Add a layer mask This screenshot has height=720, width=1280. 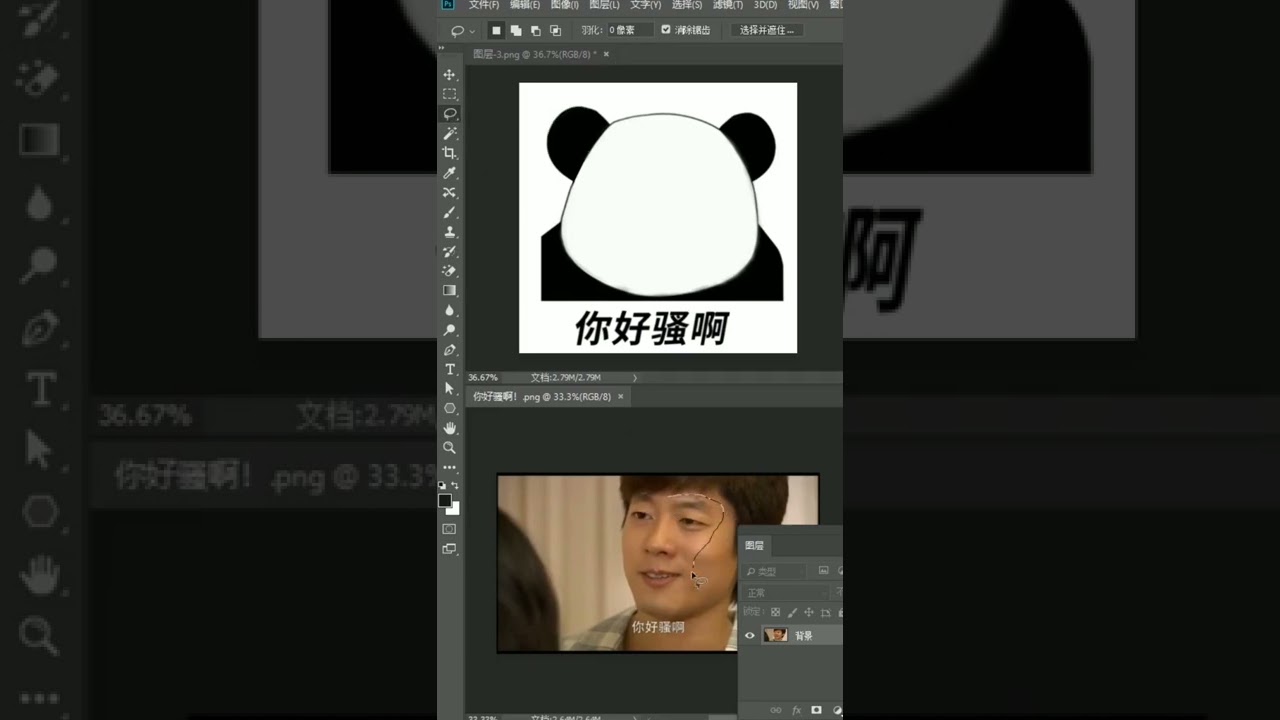click(x=816, y=710)
